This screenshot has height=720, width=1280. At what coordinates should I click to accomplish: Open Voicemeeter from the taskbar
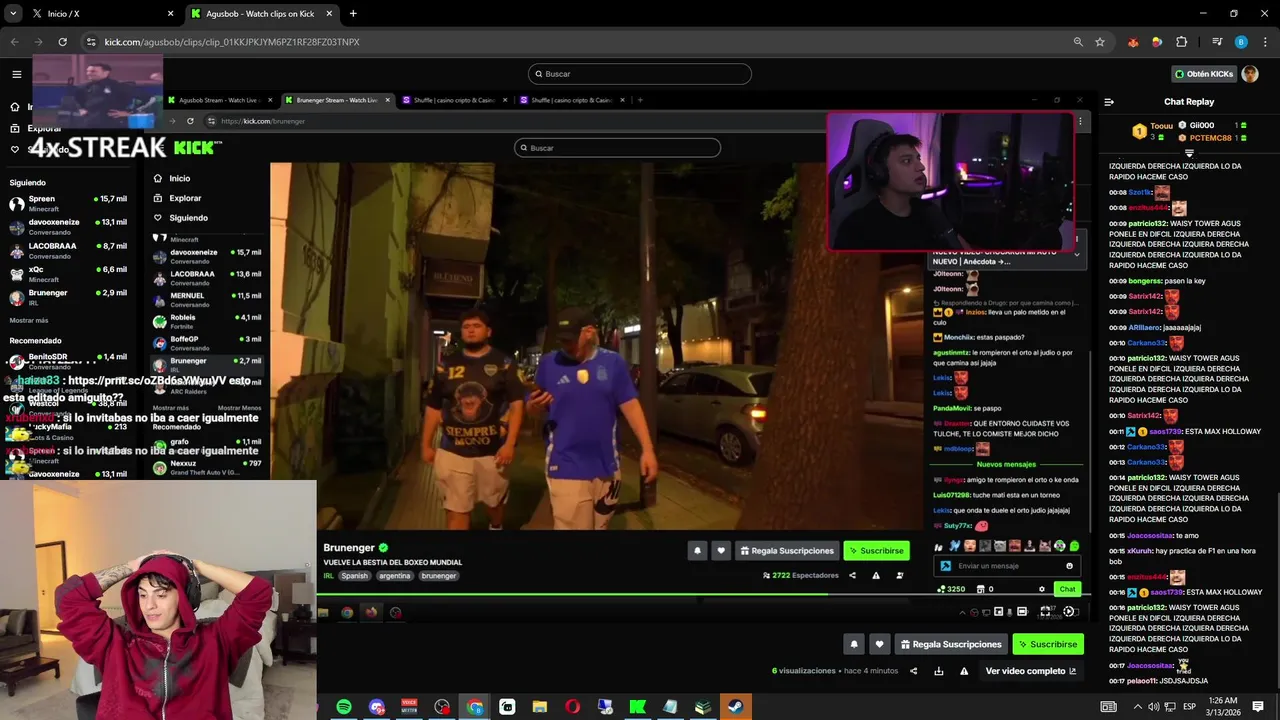coord(409,707)
